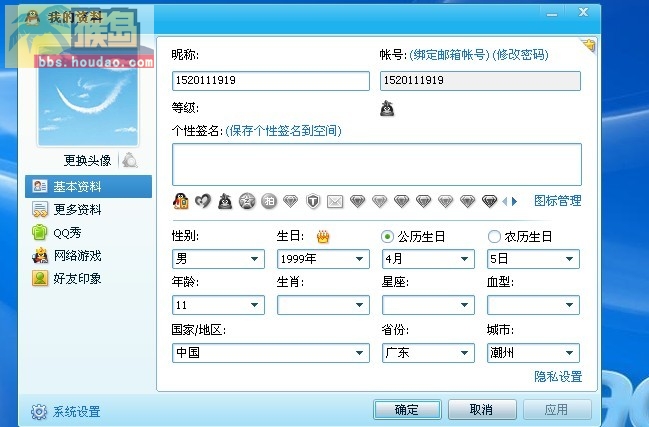The image size is (649, 427).
Task: Open the birth day dropdown showing 5日
Action: point(533,259)
